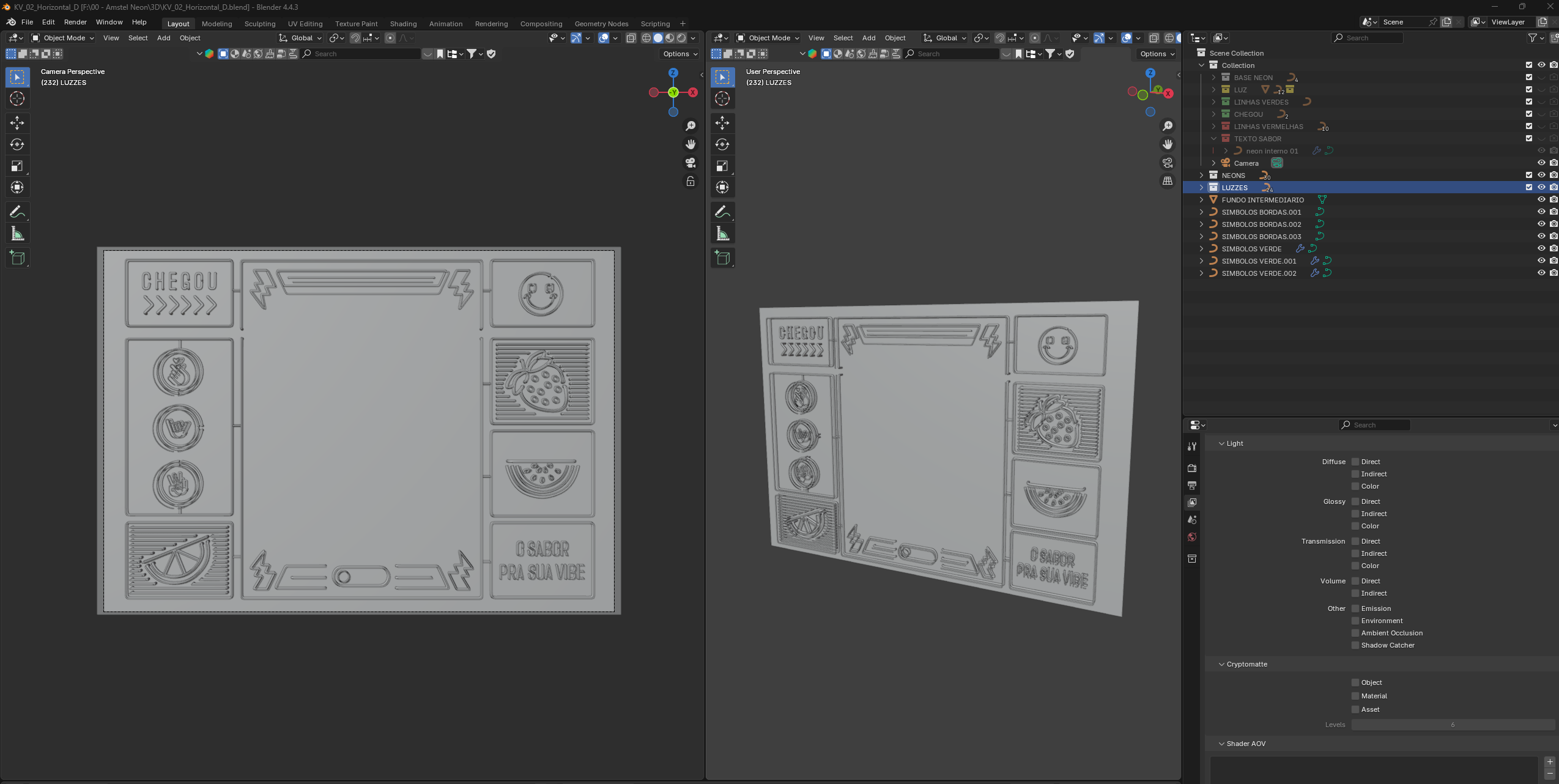The width and height of the screenshot is (1559, 784).
Task: Adjust the Cryptomatte Levels field
Action: point(1452,725)
